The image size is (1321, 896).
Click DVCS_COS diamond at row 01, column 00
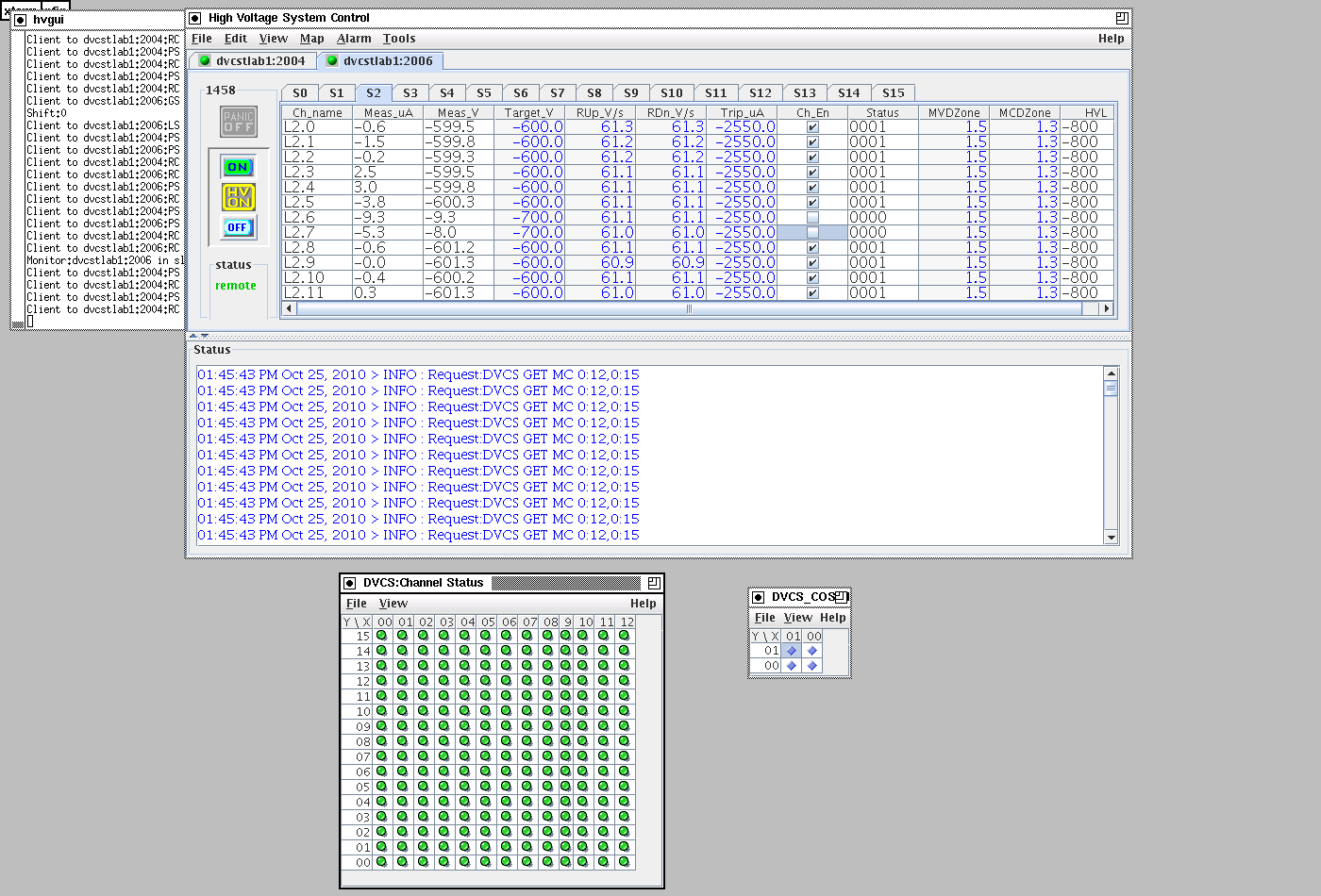tap(812, 651)
